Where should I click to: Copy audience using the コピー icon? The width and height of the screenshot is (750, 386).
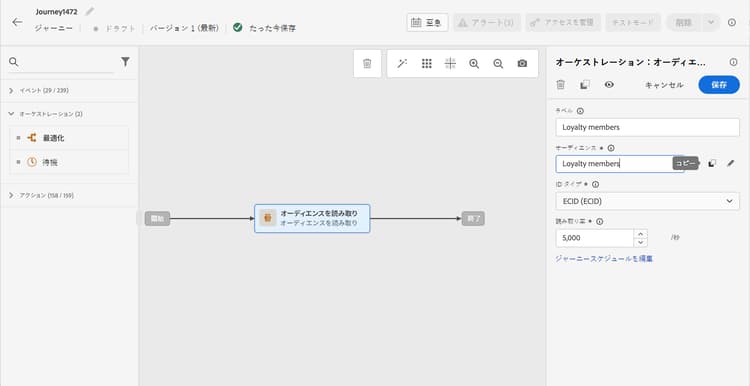712,164
